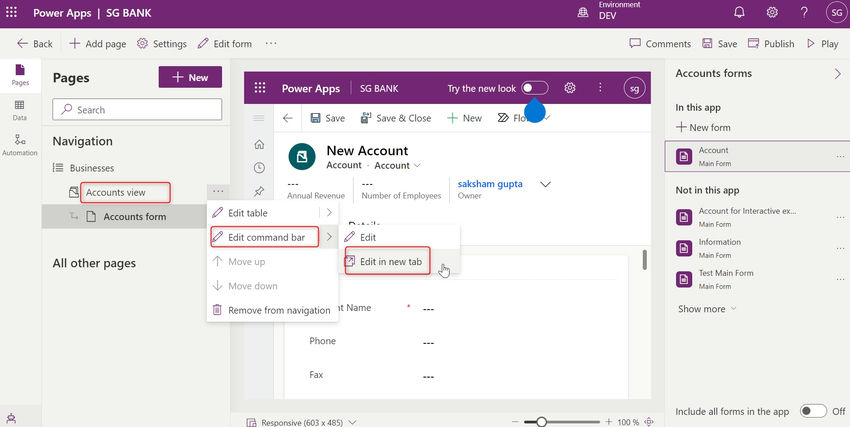Open the app launcher waffle in top bar
Image resolution: width=850 pixels, height=427 pixels.
click(11, 12)
